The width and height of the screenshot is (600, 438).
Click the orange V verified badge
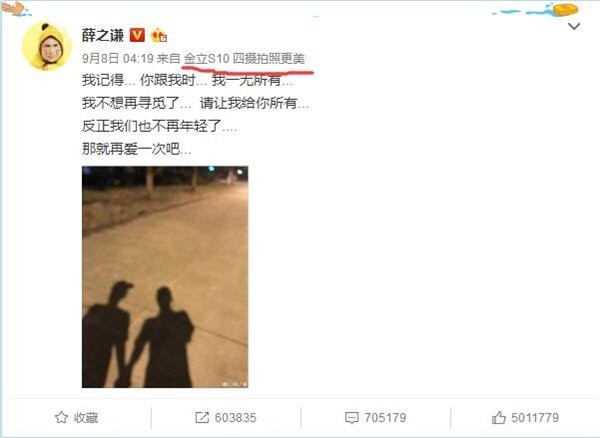[x=137, y=35]
